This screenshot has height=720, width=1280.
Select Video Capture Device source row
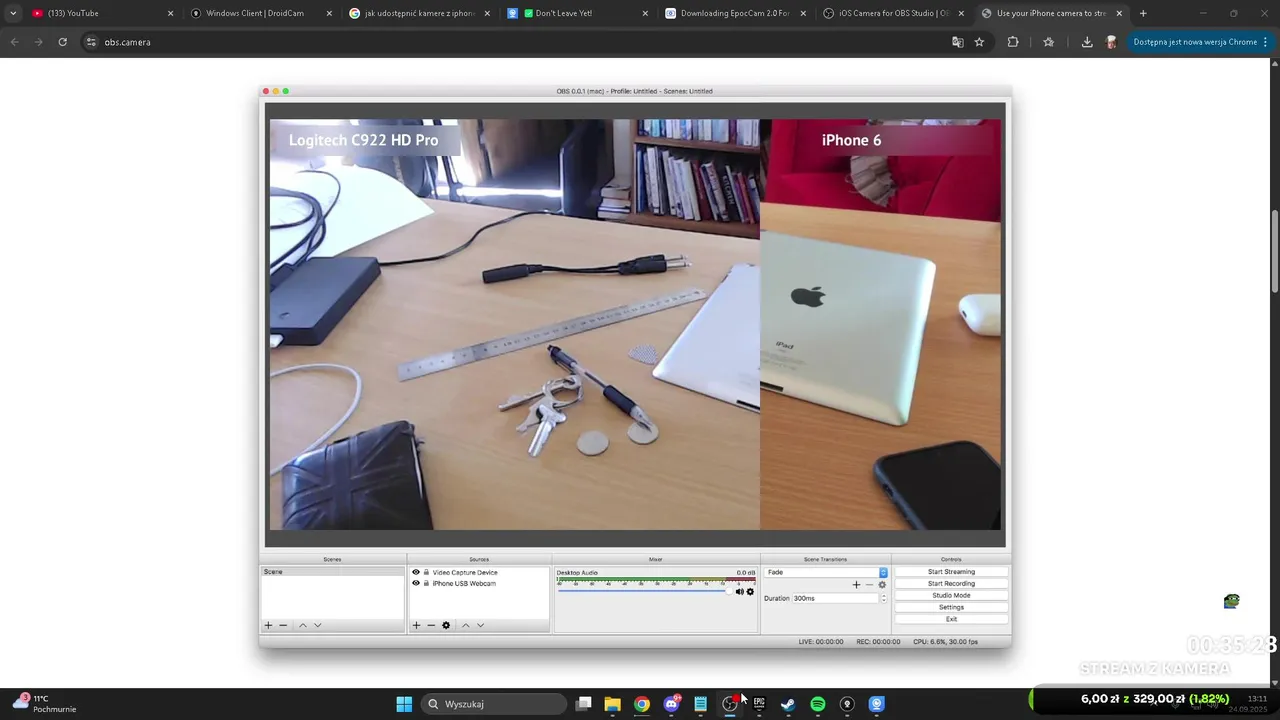pos(479,572)
